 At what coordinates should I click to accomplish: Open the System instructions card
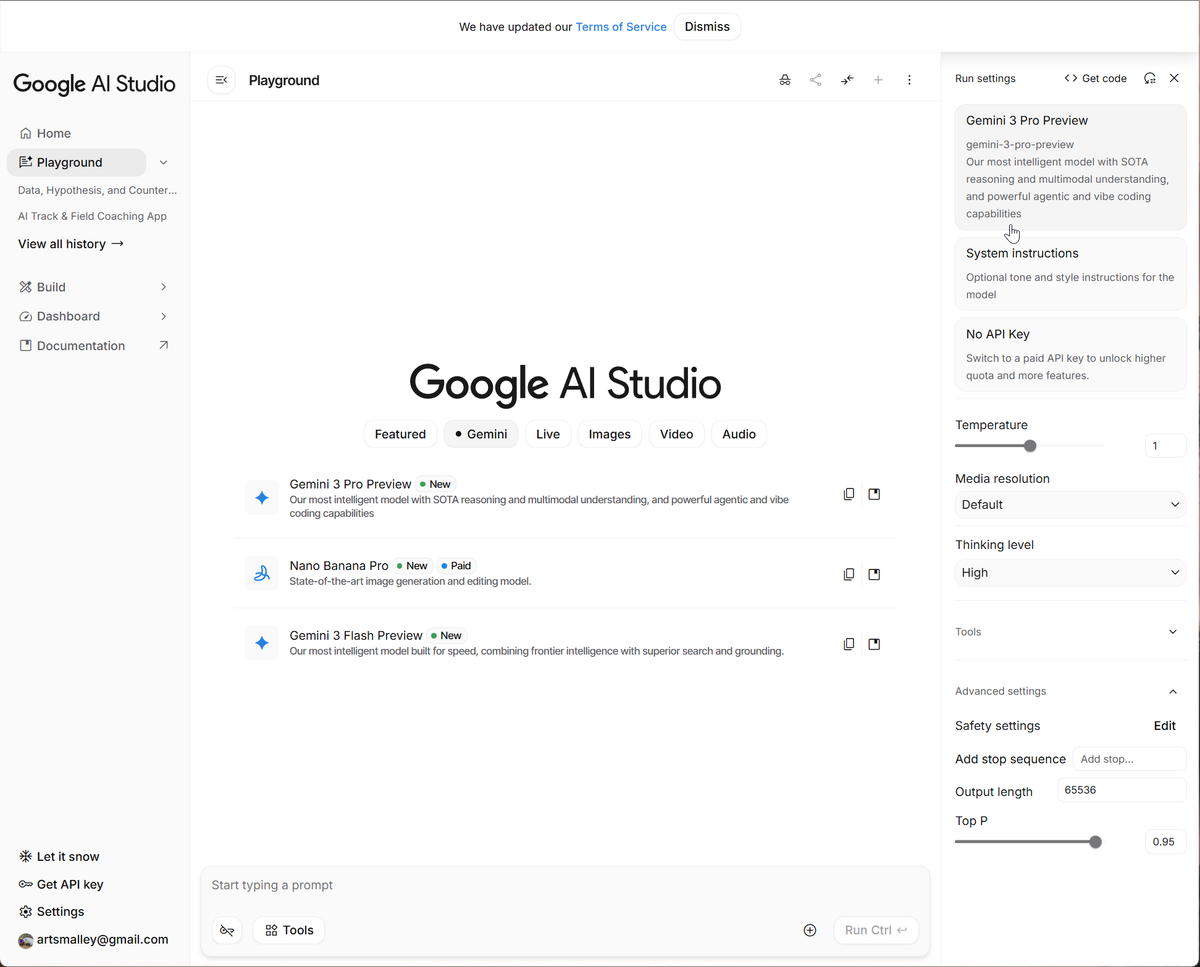1070,273
